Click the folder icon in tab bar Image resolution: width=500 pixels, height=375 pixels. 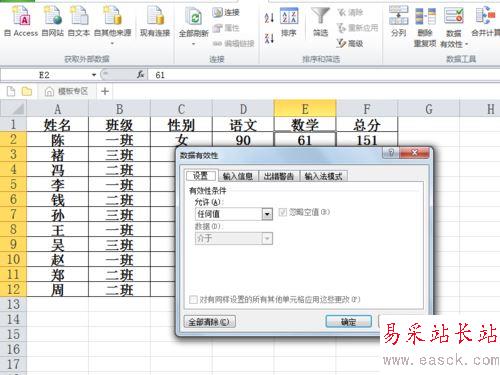coord(27,91)
